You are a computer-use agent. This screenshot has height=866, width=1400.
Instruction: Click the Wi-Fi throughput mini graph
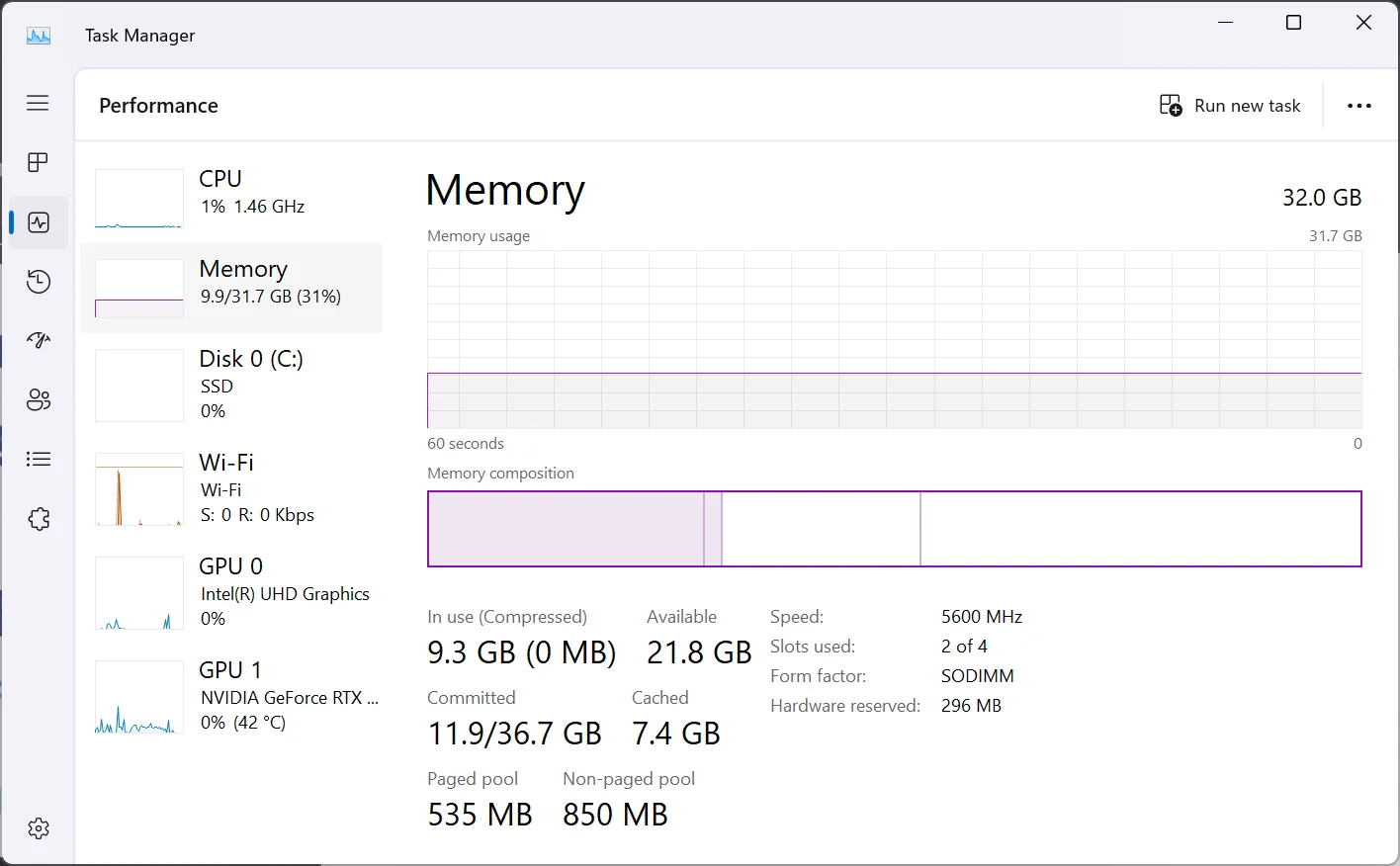(138, 488)
